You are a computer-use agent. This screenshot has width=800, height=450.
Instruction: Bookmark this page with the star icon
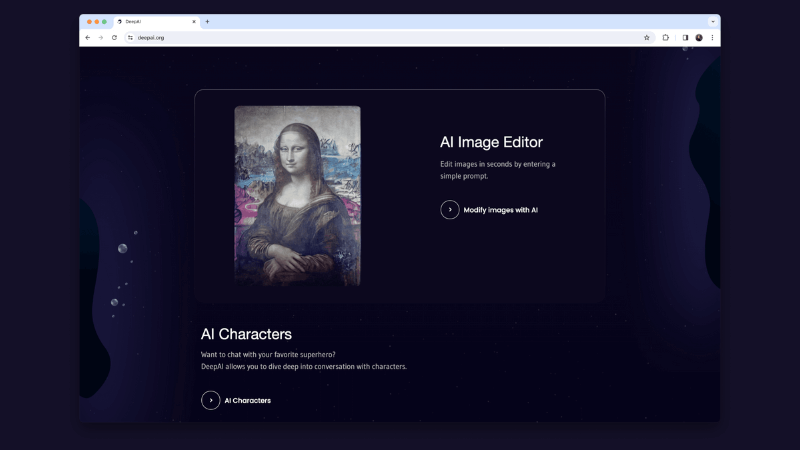pyautogui.click(x=646, y=38)
